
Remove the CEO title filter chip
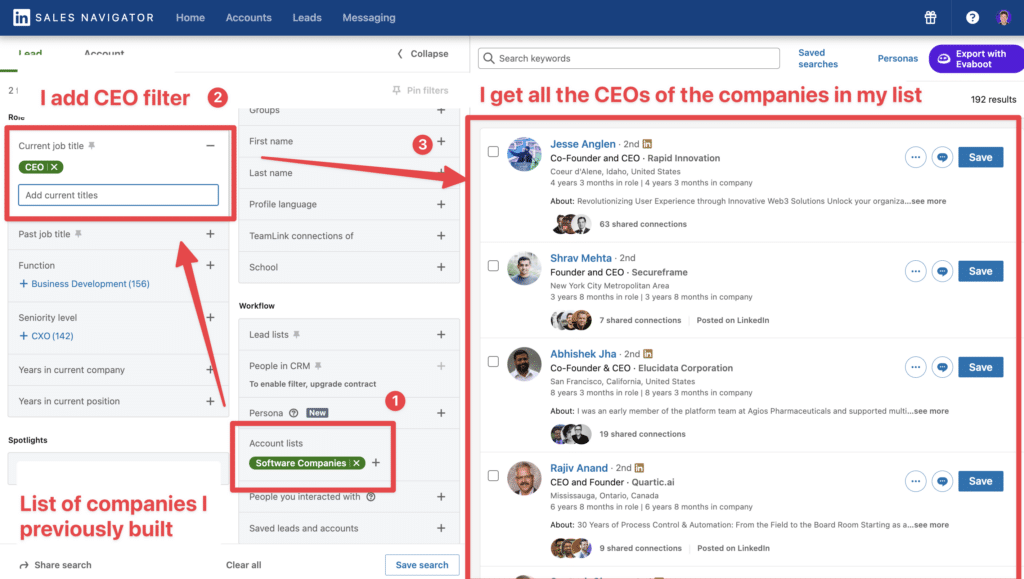(54, 167)
